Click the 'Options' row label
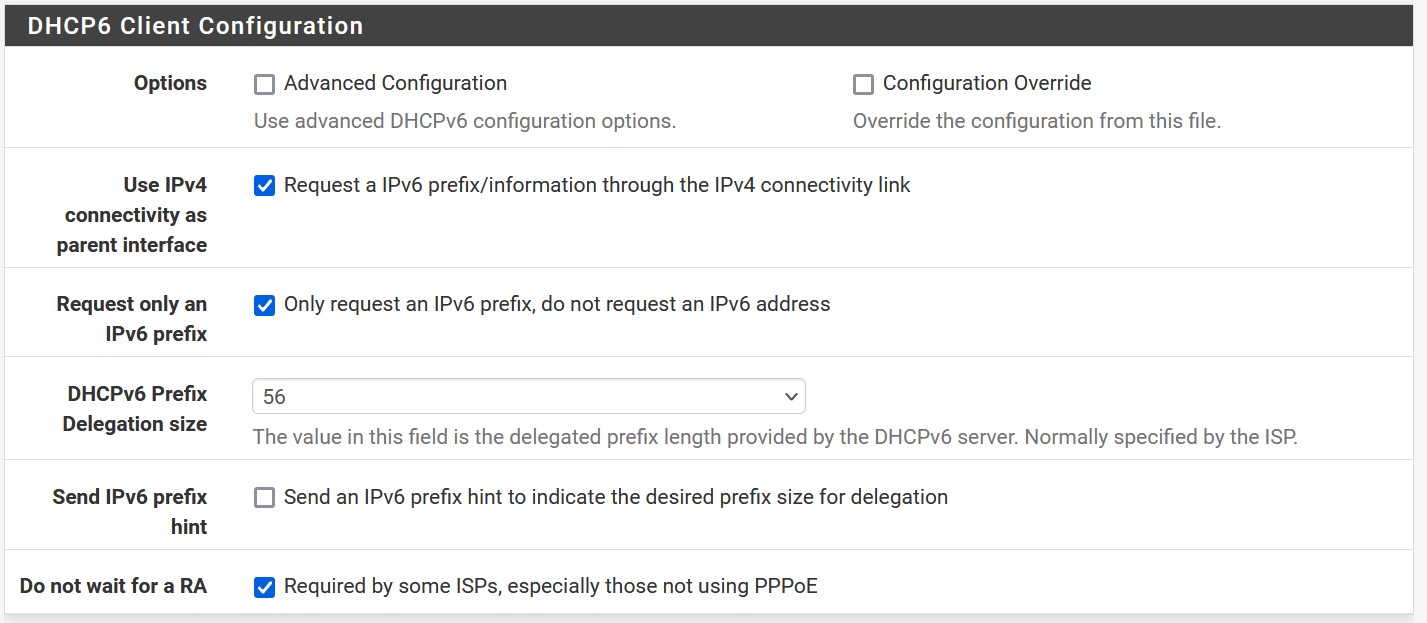The height and width of the screenshot is (623, 1427). point(170,83)
